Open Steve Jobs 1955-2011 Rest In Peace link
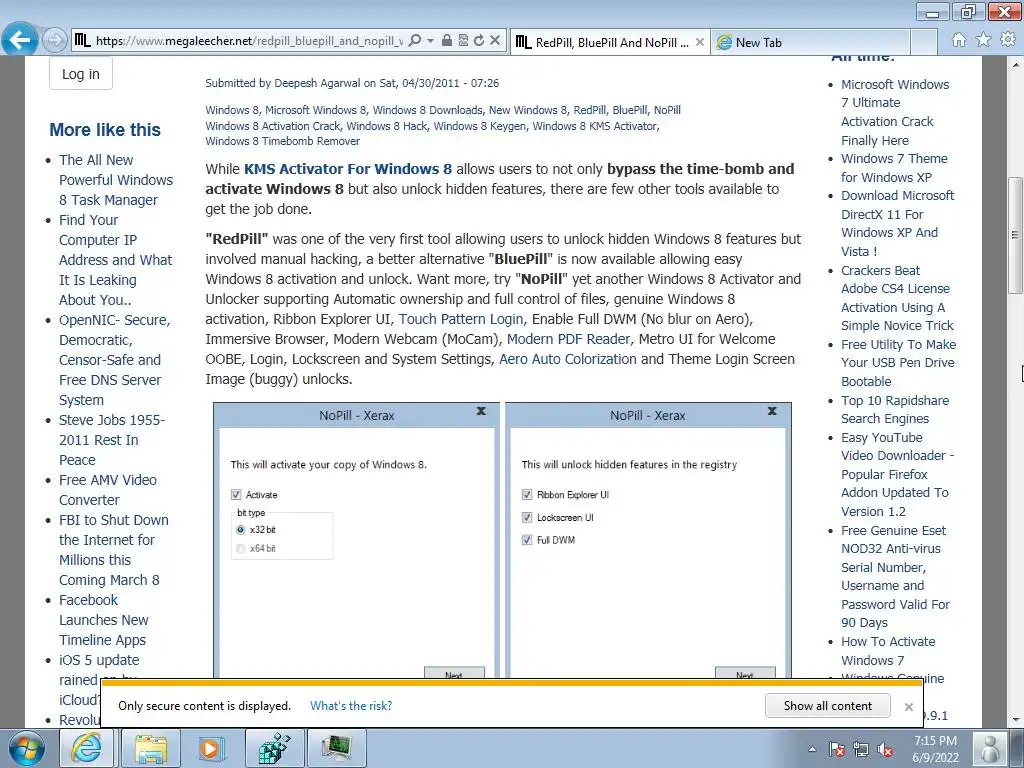This screenshot has width=1024, height=768. [112, 440]
